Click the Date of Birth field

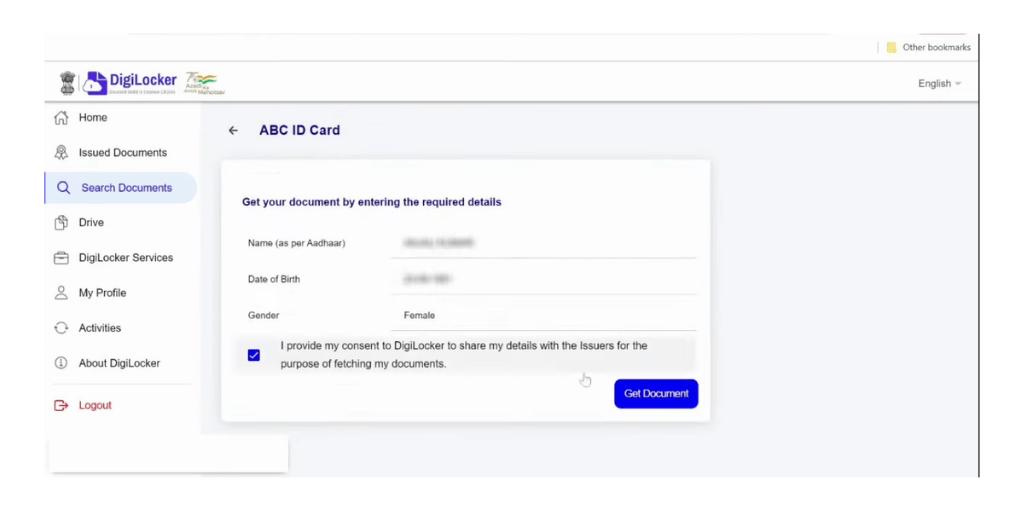[x=543, y=279]
